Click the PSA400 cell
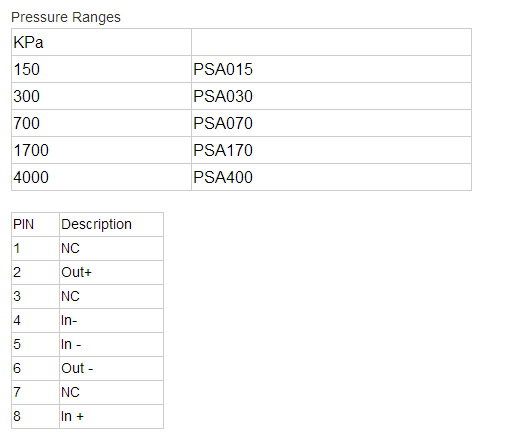This screenshot has width=508, height=441. click(331, 177)
